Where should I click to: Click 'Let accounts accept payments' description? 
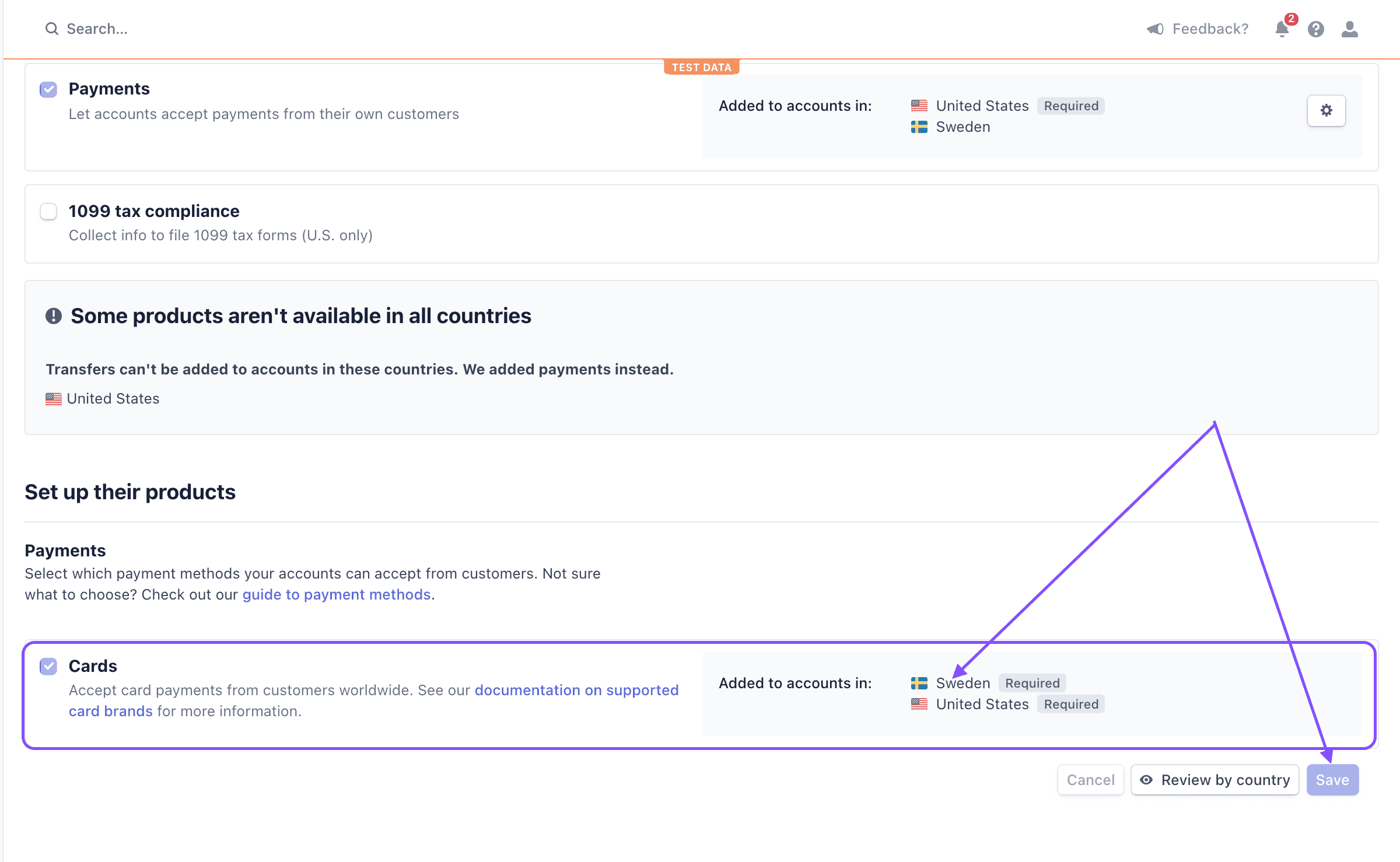click(264, 114)
